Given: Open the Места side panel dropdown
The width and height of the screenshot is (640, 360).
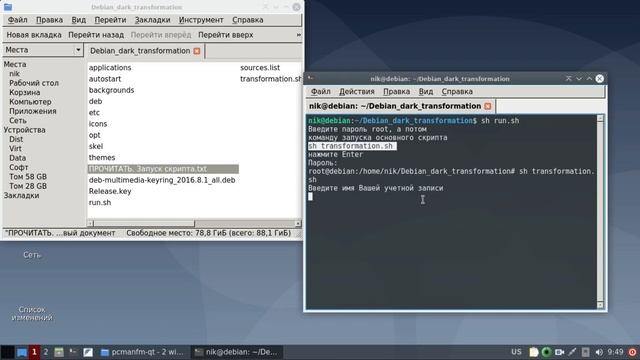Looking at the screenshot, I should [43, 50].
